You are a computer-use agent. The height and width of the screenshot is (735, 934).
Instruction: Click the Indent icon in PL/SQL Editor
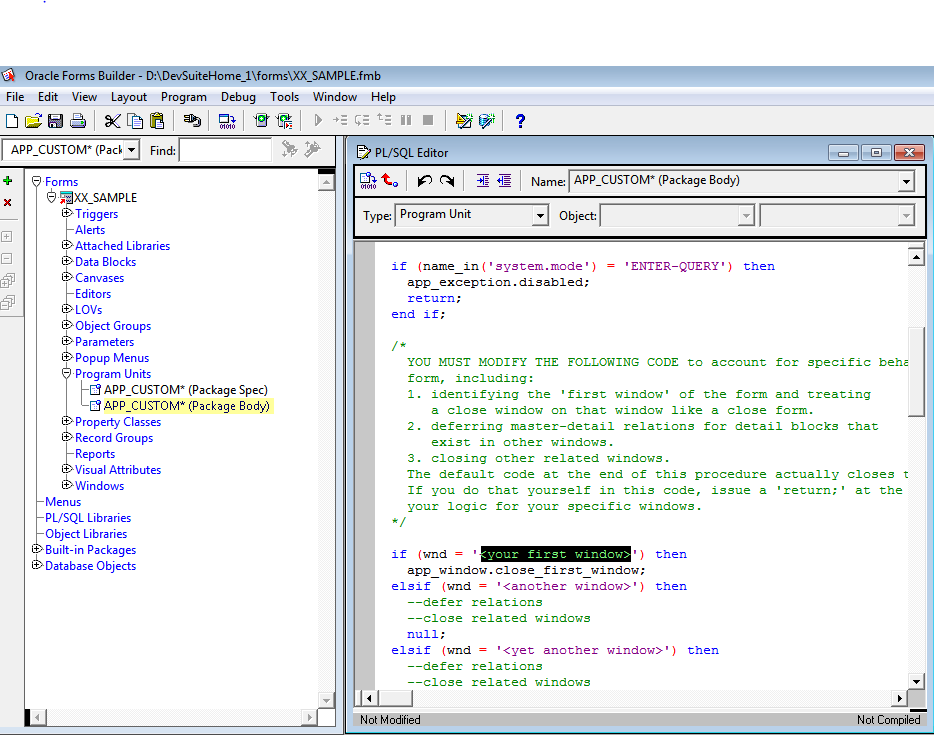click(483, 181)
